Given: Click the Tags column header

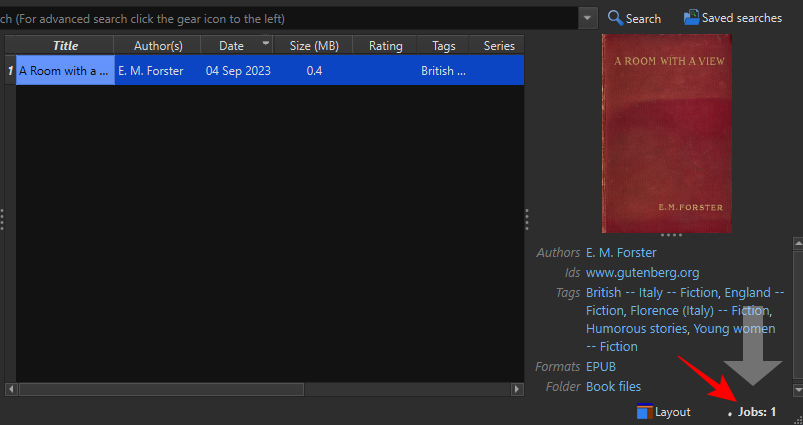Looking at the screenshot, I should pyautogui.click(x=443, y=46).
